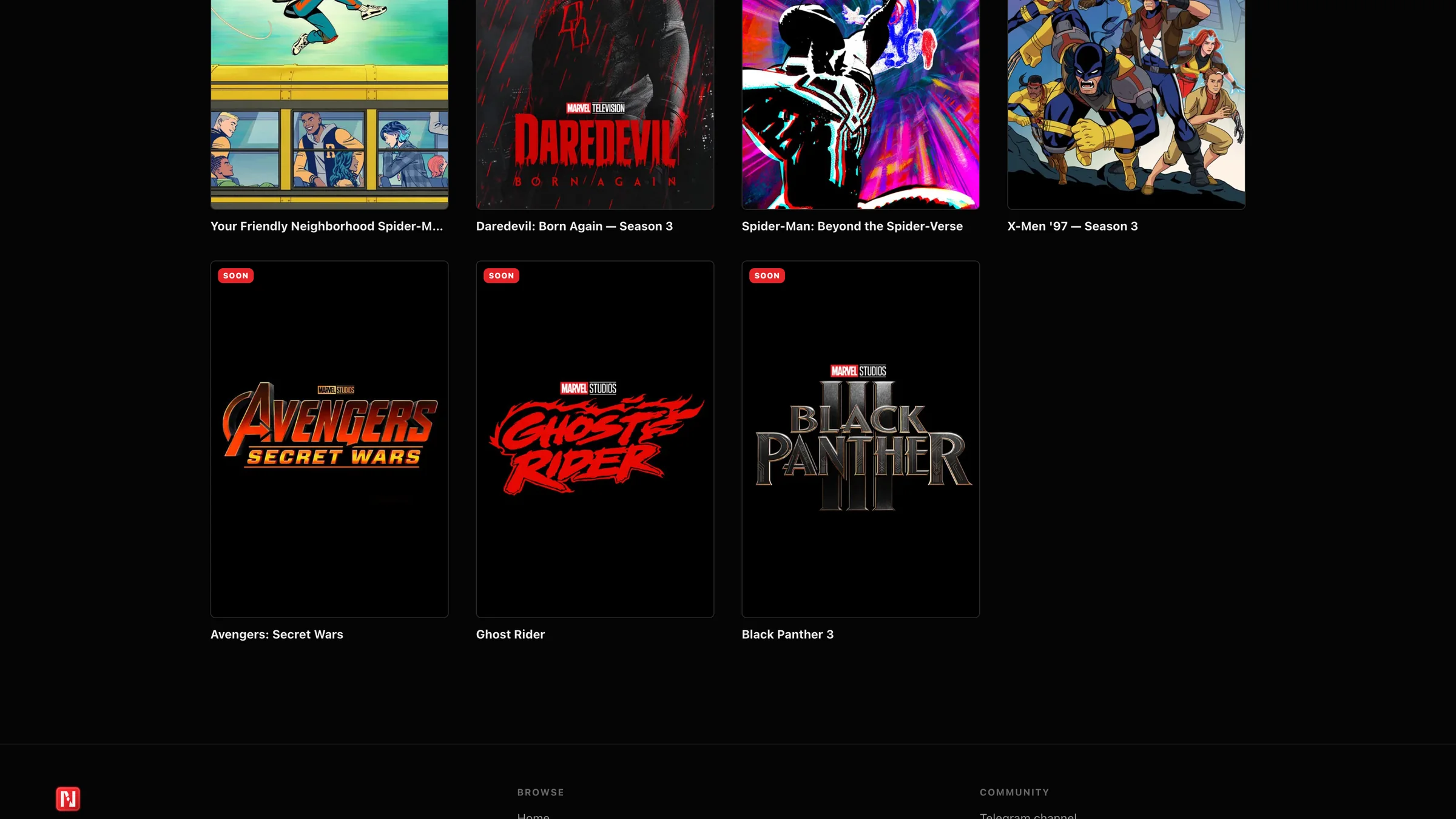This screenshot has height=819, width=1456.
Task: Click the "Avengers: Secret Wars" title text
Action: pyautogui.click(x=277, y=635)
